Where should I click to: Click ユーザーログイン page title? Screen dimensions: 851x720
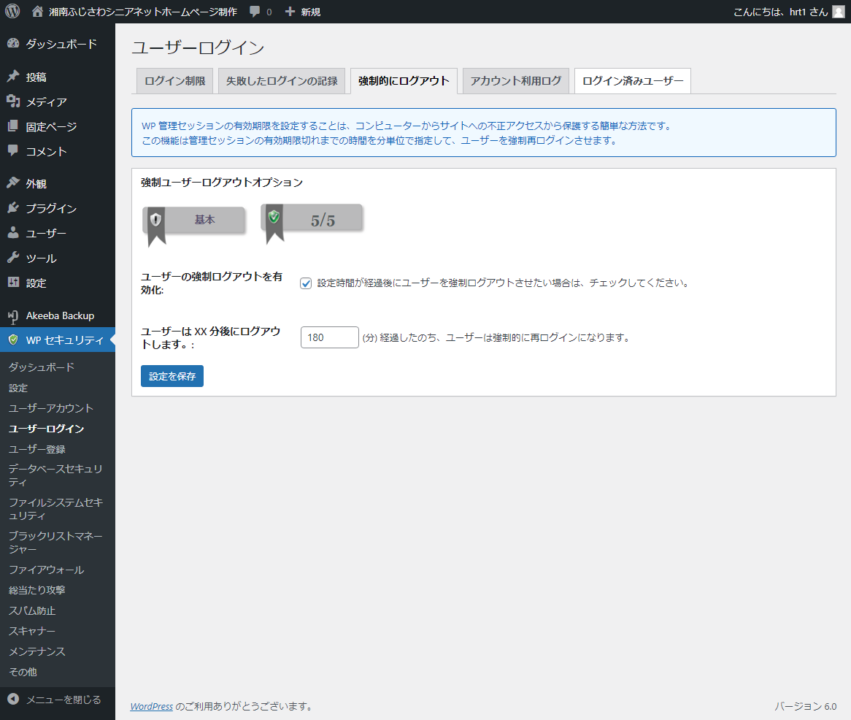click(198, 48)
